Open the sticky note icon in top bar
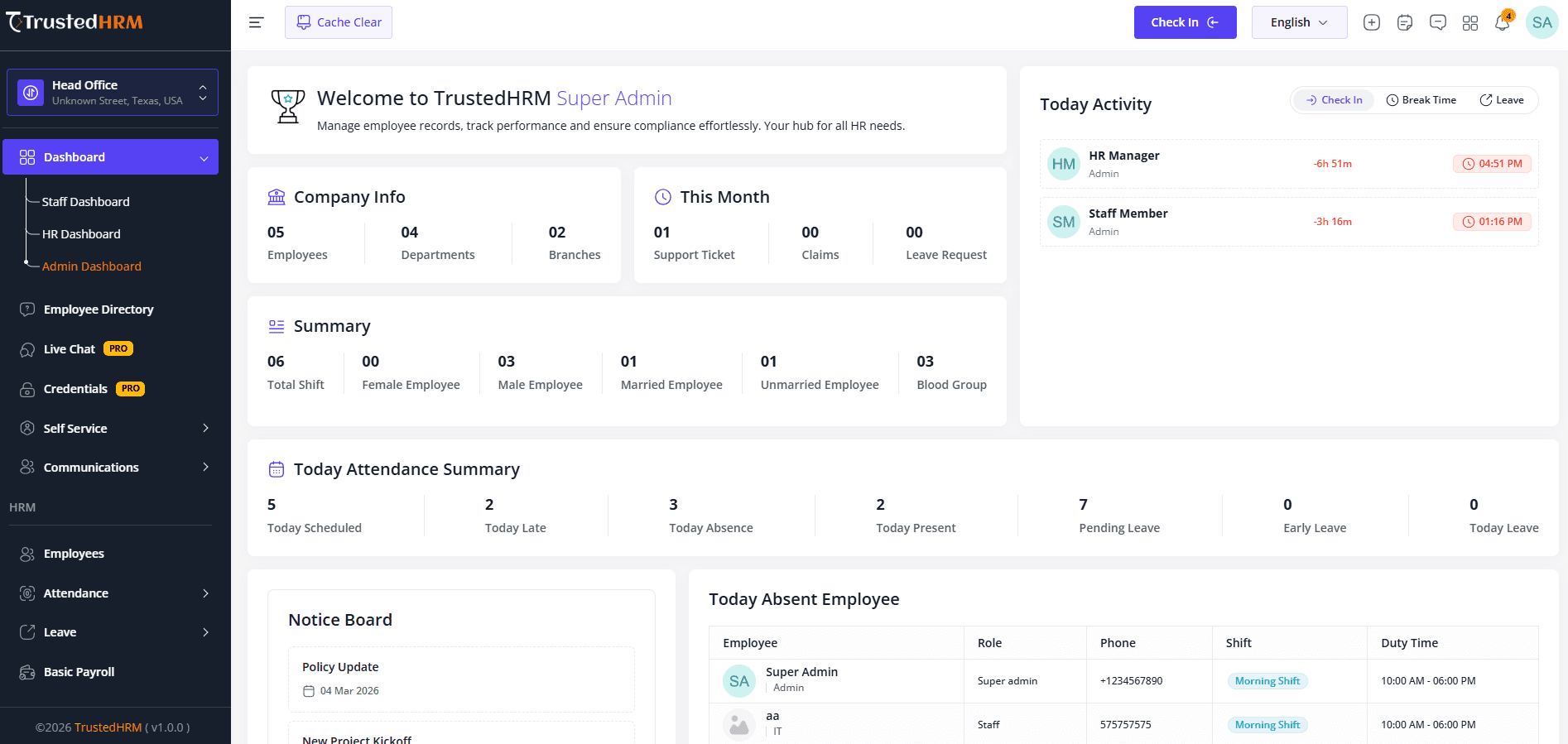This screenshot has height=744, width=1568. (x=1405, y=22)
